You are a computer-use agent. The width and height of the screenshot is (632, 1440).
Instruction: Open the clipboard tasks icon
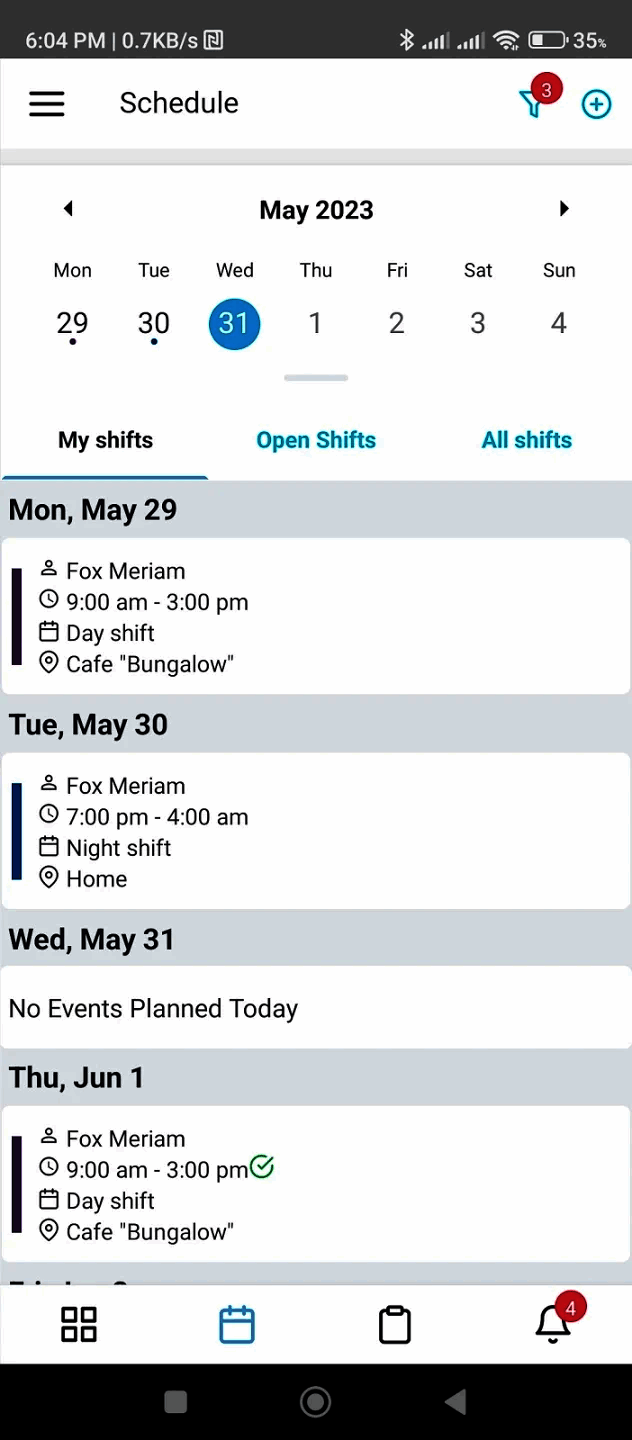(x=395, y=1324)
